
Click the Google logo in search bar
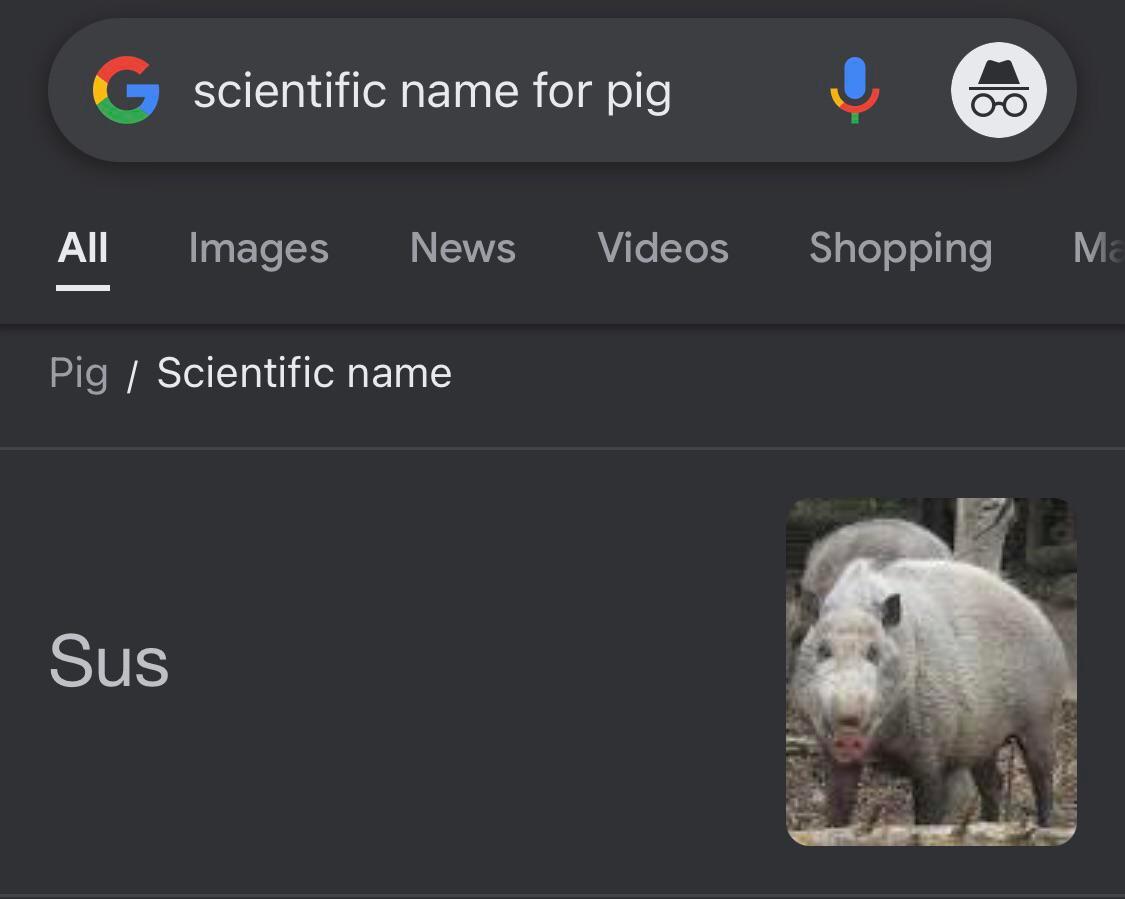126,90
